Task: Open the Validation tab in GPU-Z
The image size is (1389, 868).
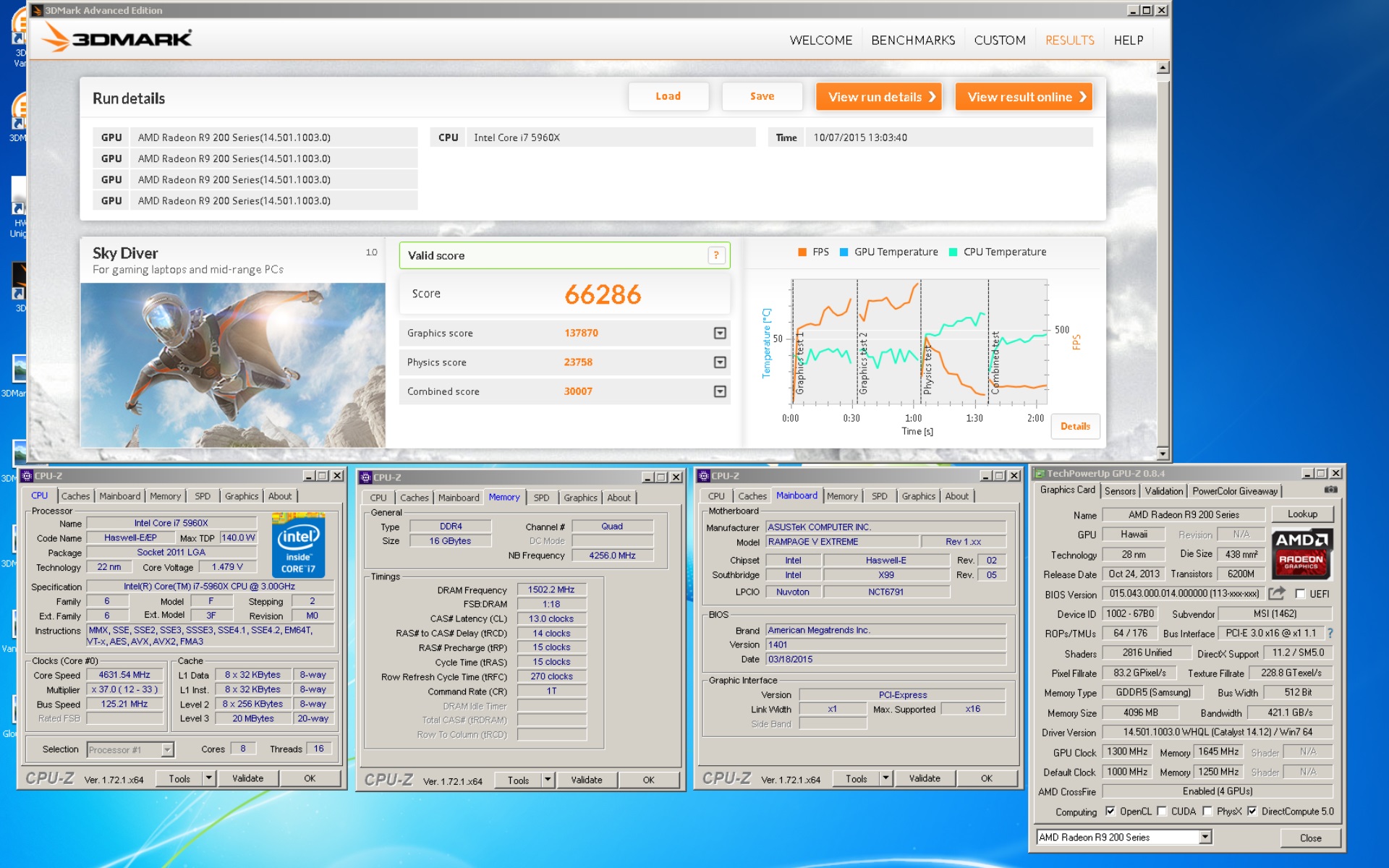Action: point(1164,491)
